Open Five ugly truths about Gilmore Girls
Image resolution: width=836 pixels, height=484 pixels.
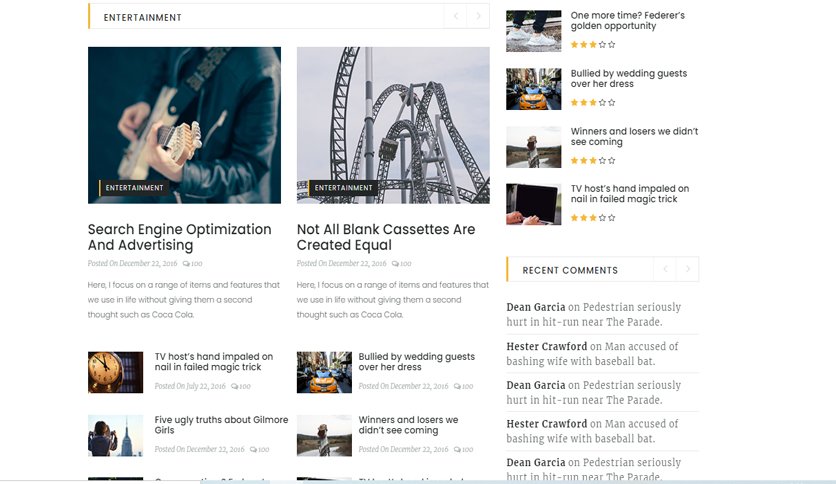(x=221, y=425)
